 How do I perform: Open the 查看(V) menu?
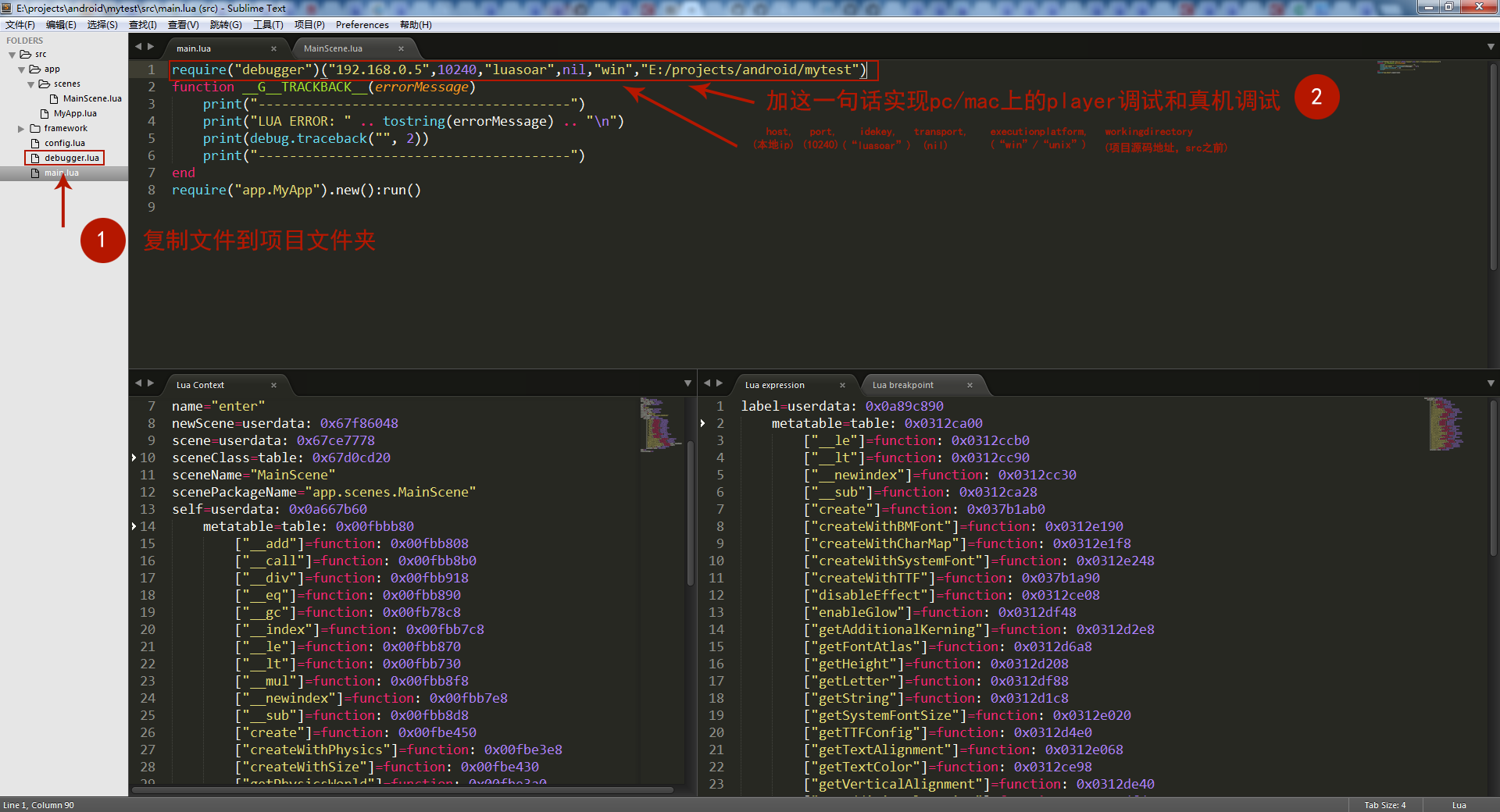(184, 25)
